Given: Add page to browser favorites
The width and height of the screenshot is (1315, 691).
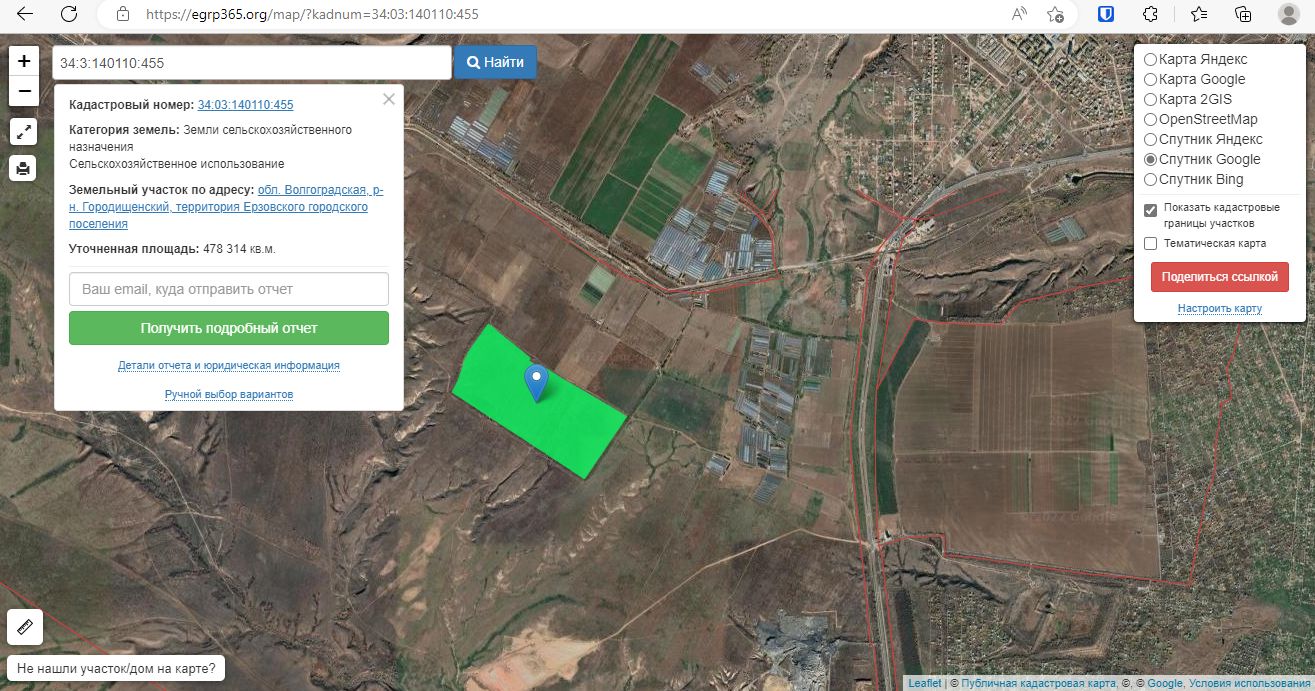Looking at the screenshot, I should pos(1055,14).
